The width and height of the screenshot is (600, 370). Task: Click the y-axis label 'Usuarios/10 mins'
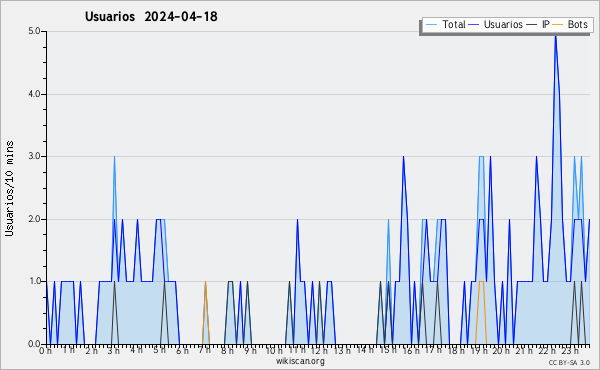9,189
